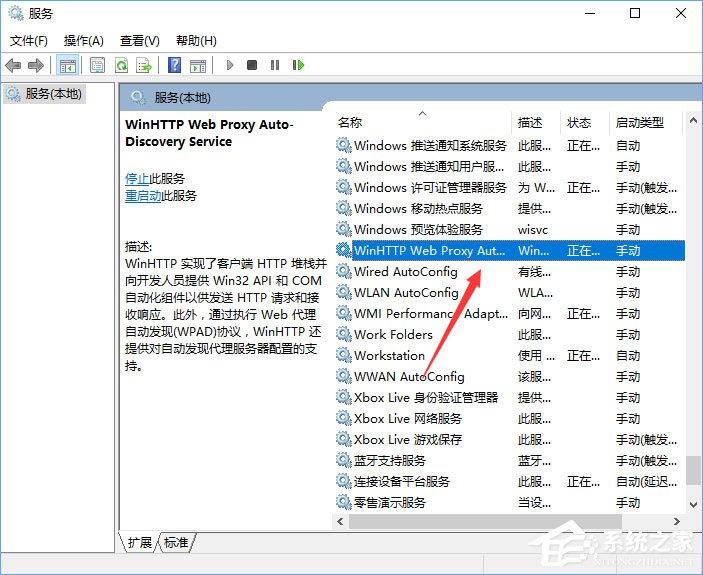Switch to the 标准 tab
The height and width of the screenshot is (575, 703).
[x=176, y=542]
